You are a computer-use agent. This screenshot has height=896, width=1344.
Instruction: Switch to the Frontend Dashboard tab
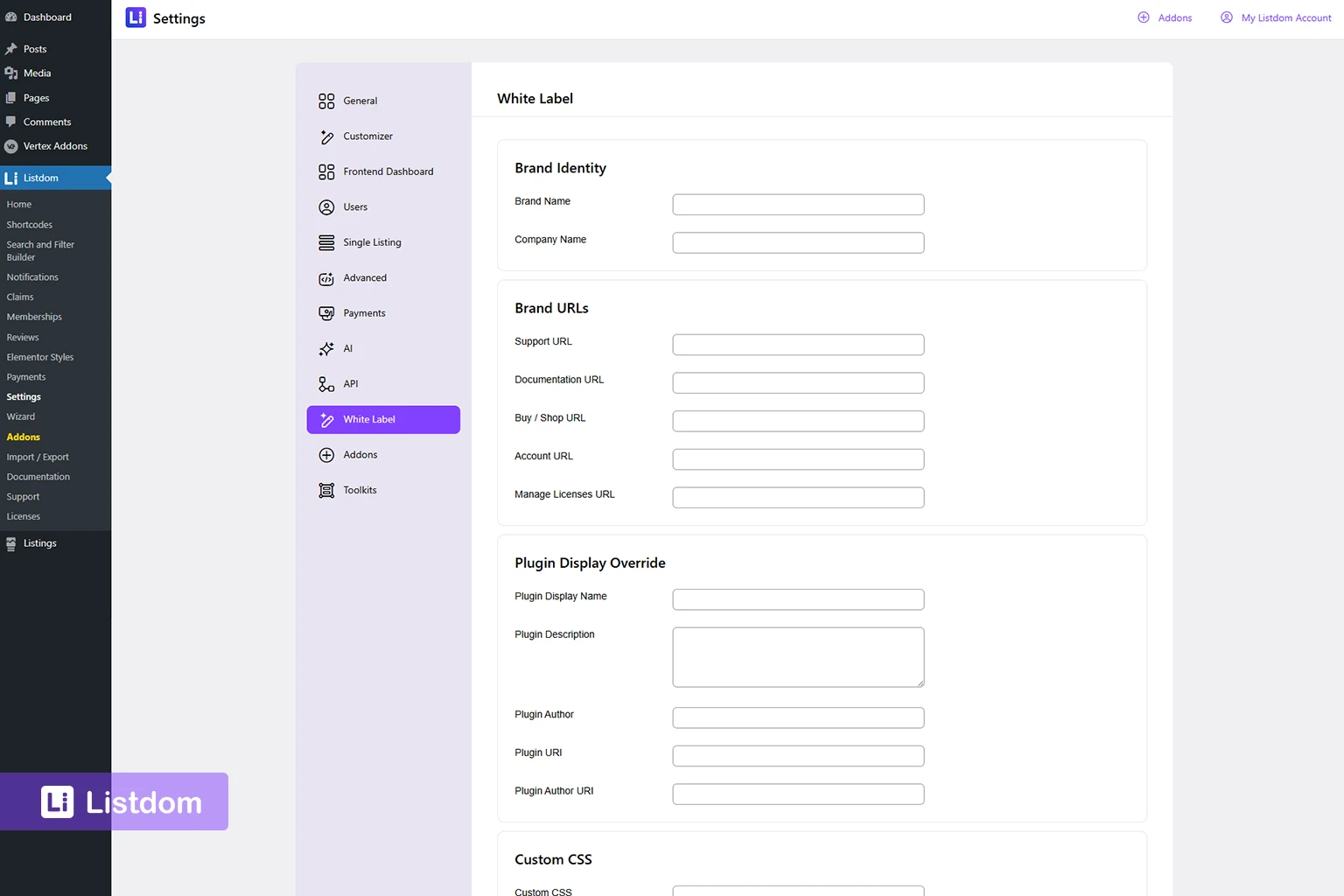click(x=388, y=171)
